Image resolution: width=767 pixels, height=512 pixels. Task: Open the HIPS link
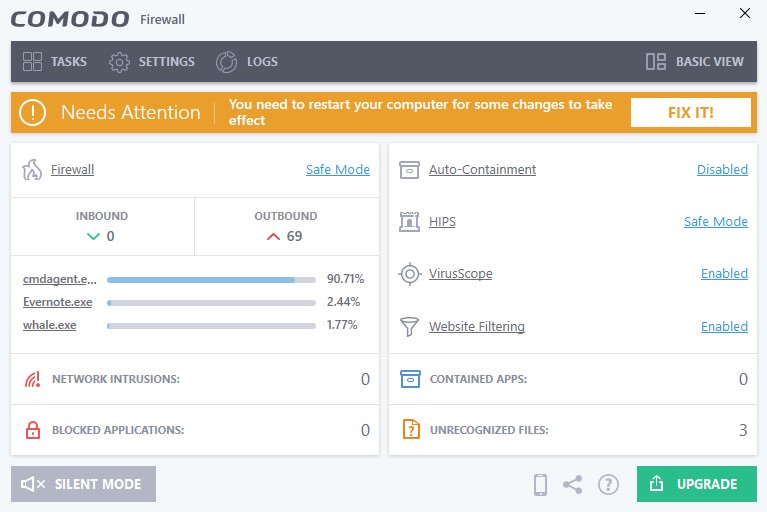point(442,222)
